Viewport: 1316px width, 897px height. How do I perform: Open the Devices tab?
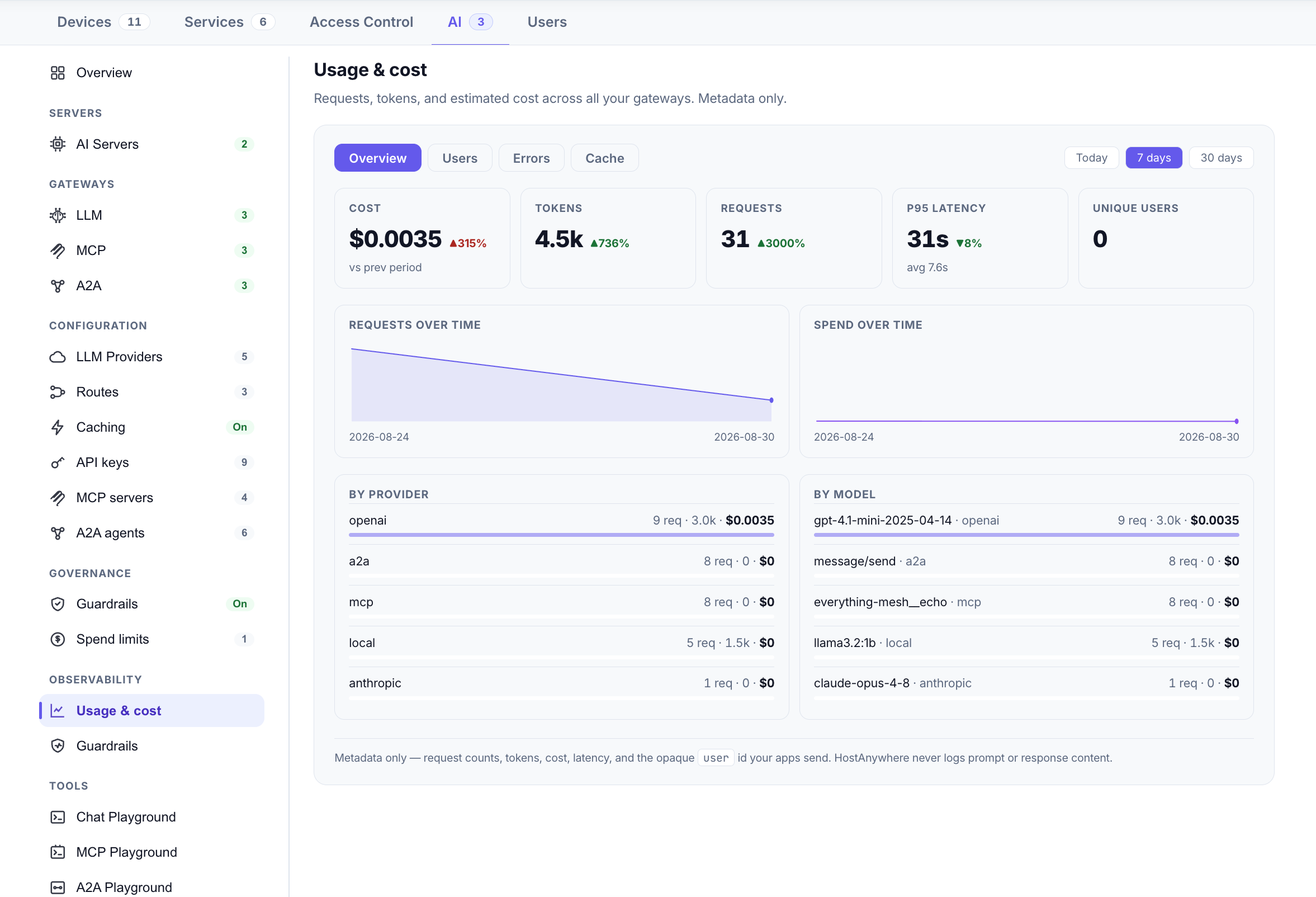click(103, 22)
